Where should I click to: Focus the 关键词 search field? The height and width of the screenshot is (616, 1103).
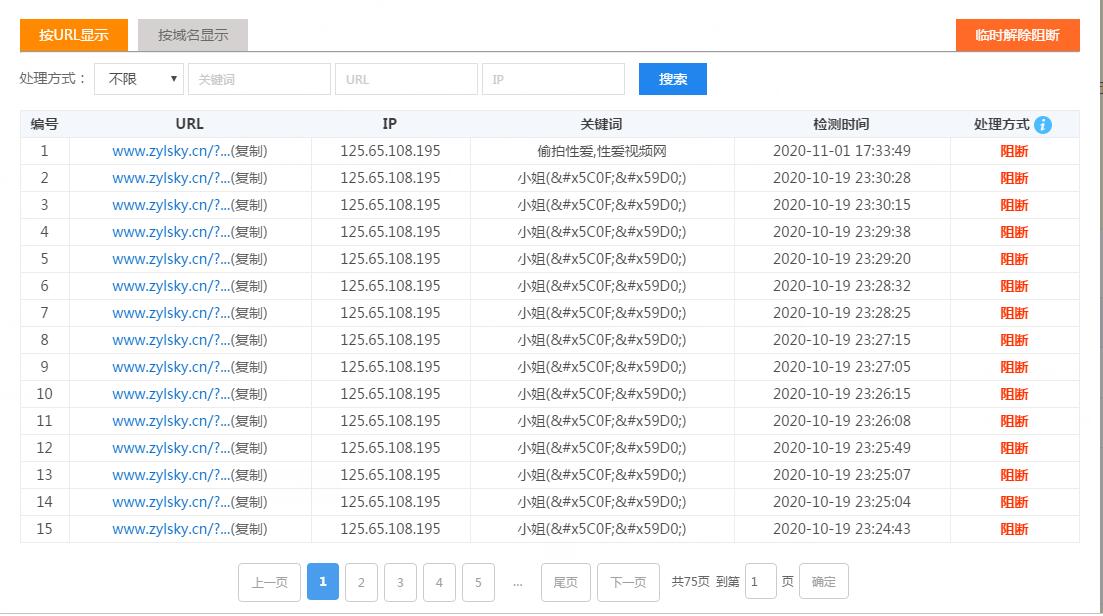tap(259, 79)
